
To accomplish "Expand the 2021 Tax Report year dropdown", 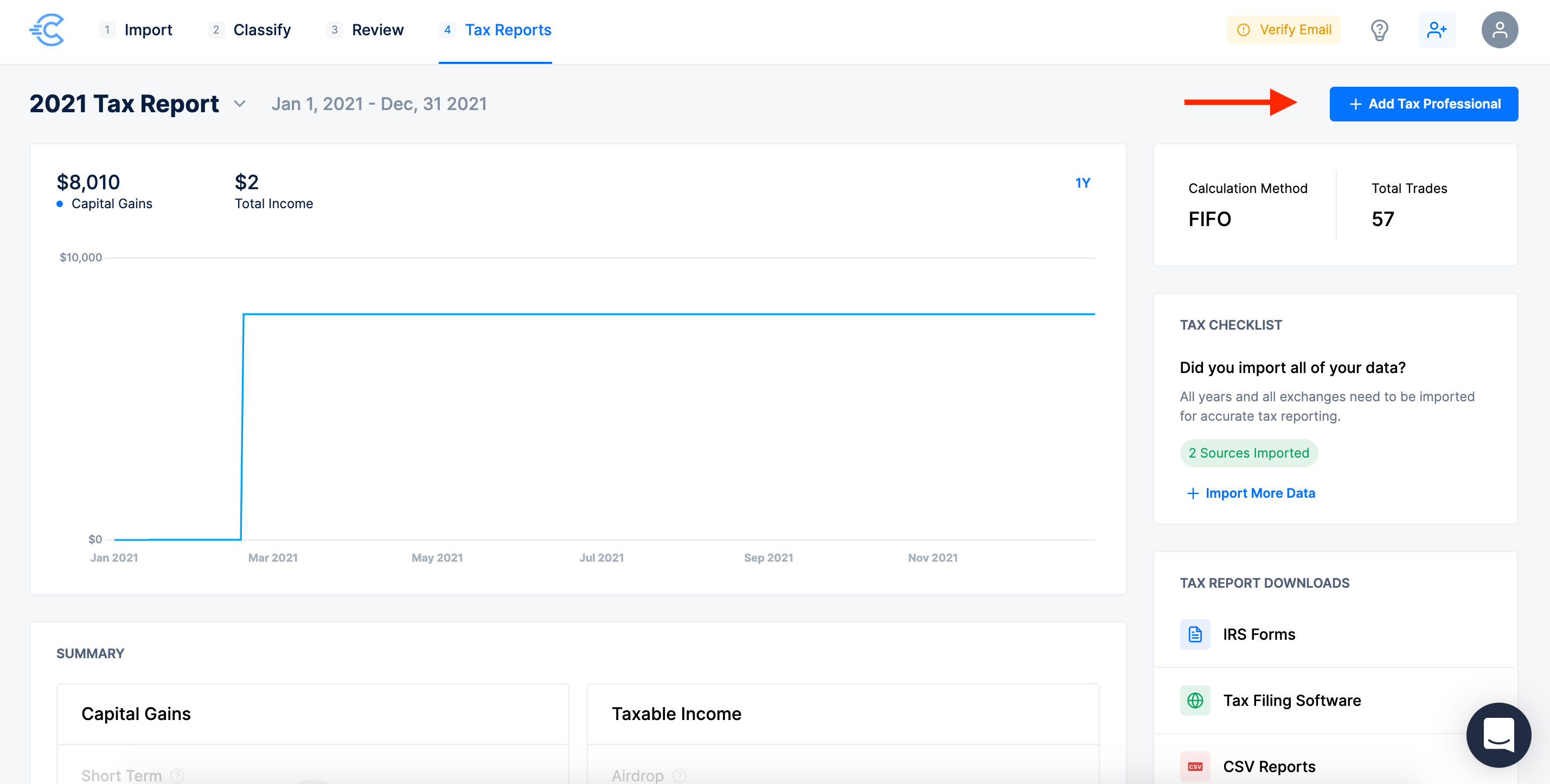I will point(240,104).
